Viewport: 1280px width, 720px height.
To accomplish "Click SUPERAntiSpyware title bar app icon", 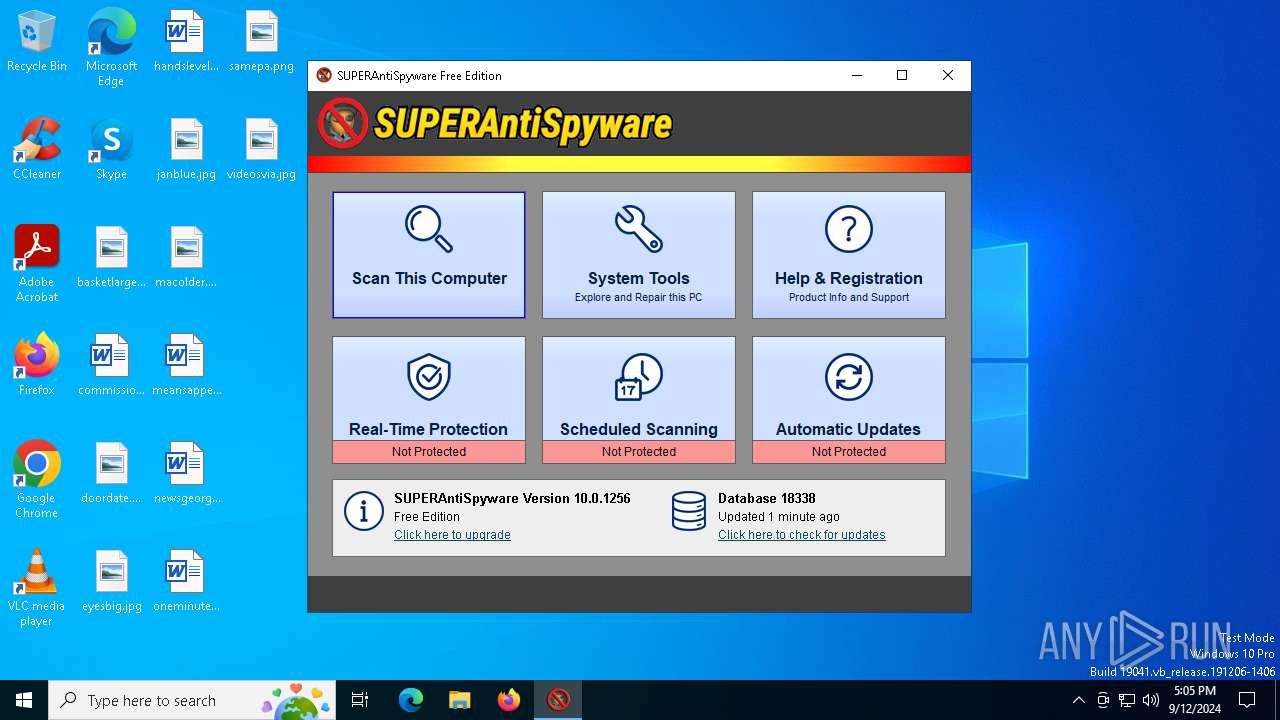I will click(324, 75).
